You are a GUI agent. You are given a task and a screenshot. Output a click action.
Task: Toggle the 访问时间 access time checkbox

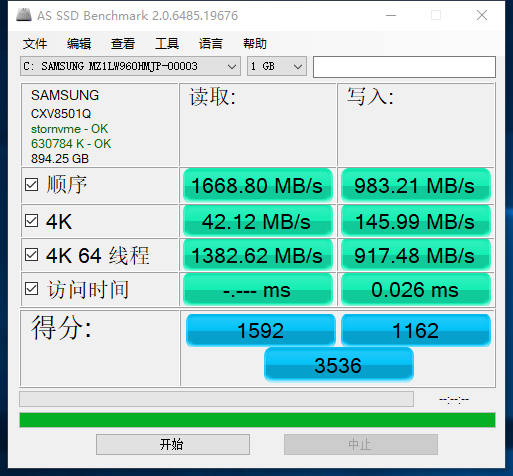31,289
